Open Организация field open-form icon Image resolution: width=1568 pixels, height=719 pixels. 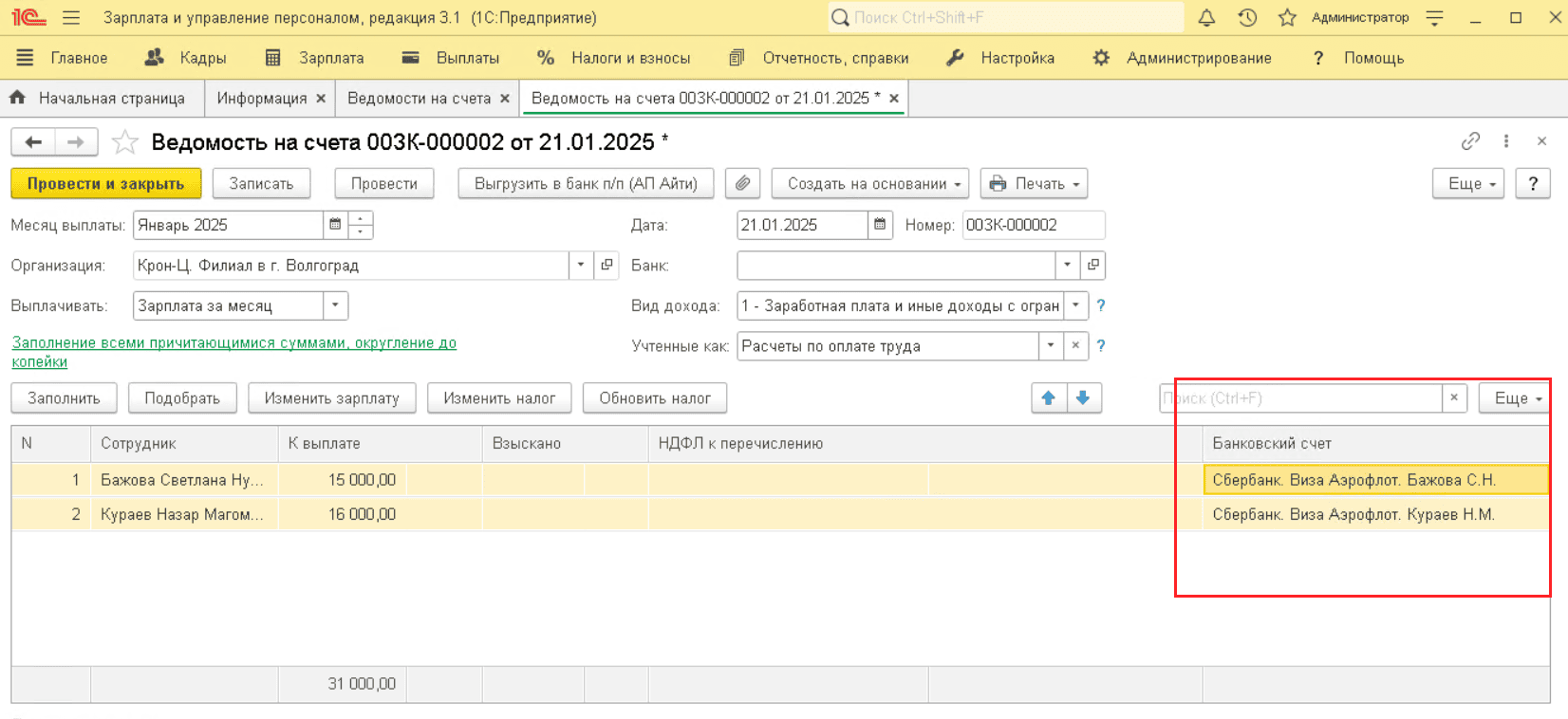coord(607,266)
